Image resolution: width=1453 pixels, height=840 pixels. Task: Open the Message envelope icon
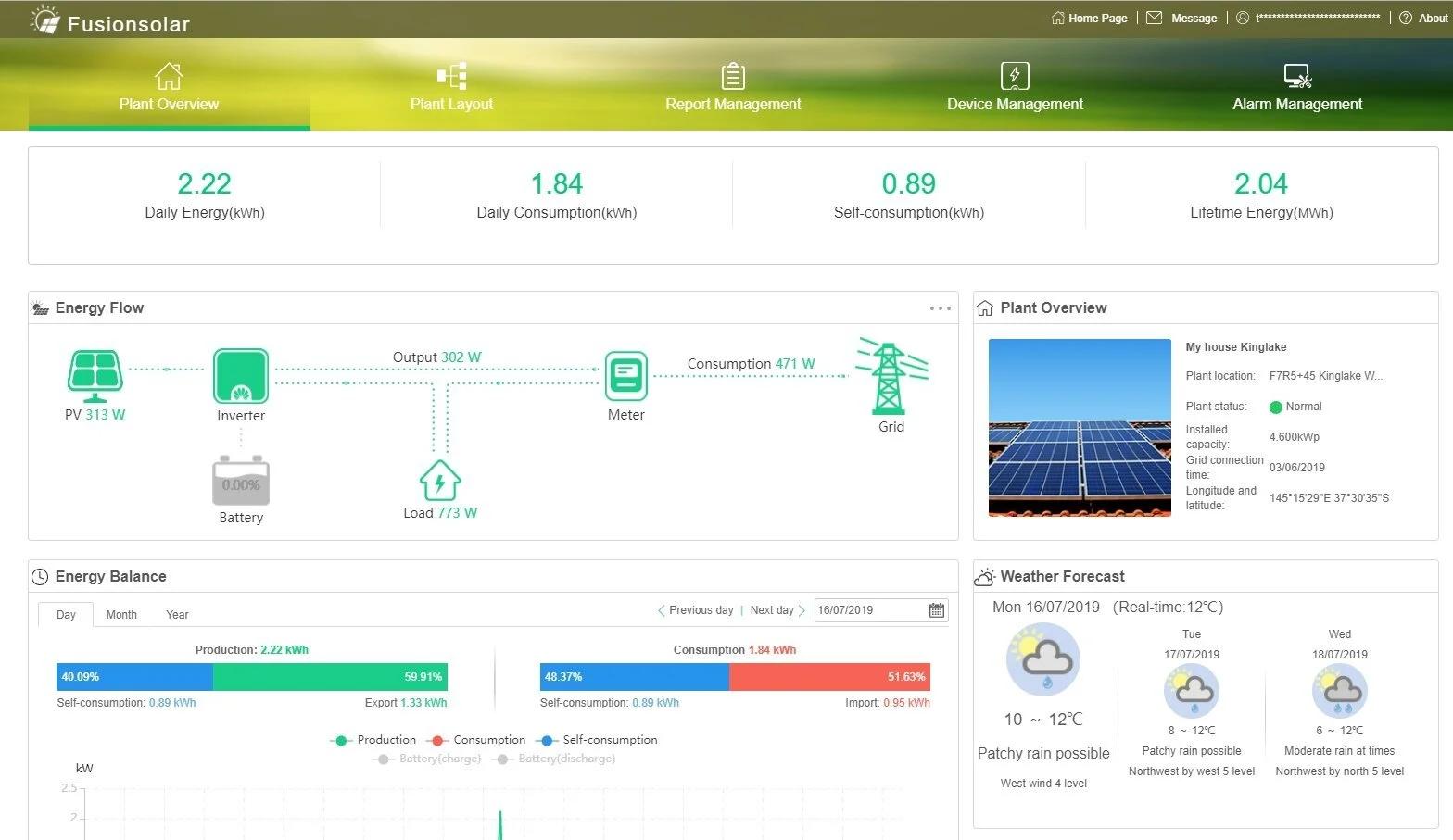tap(1154, 18)
